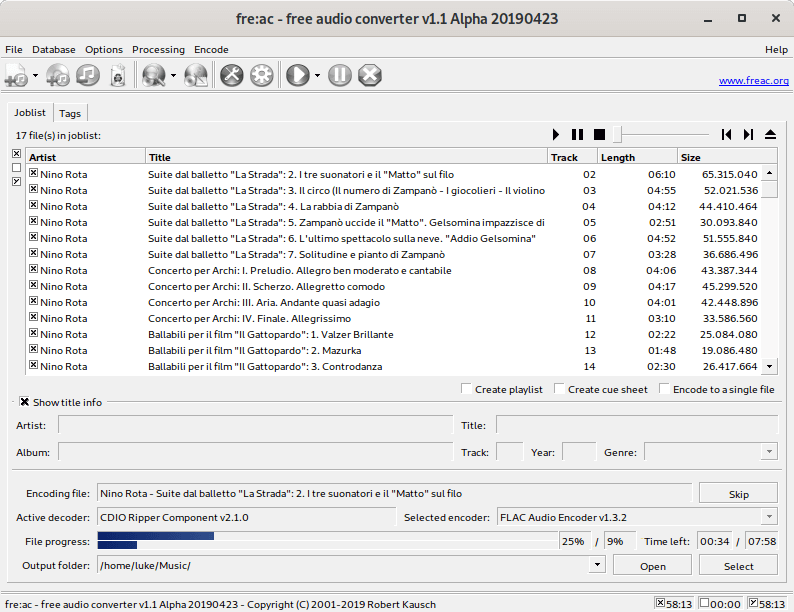Visit www.freac.org link

(x=753, y=80)
